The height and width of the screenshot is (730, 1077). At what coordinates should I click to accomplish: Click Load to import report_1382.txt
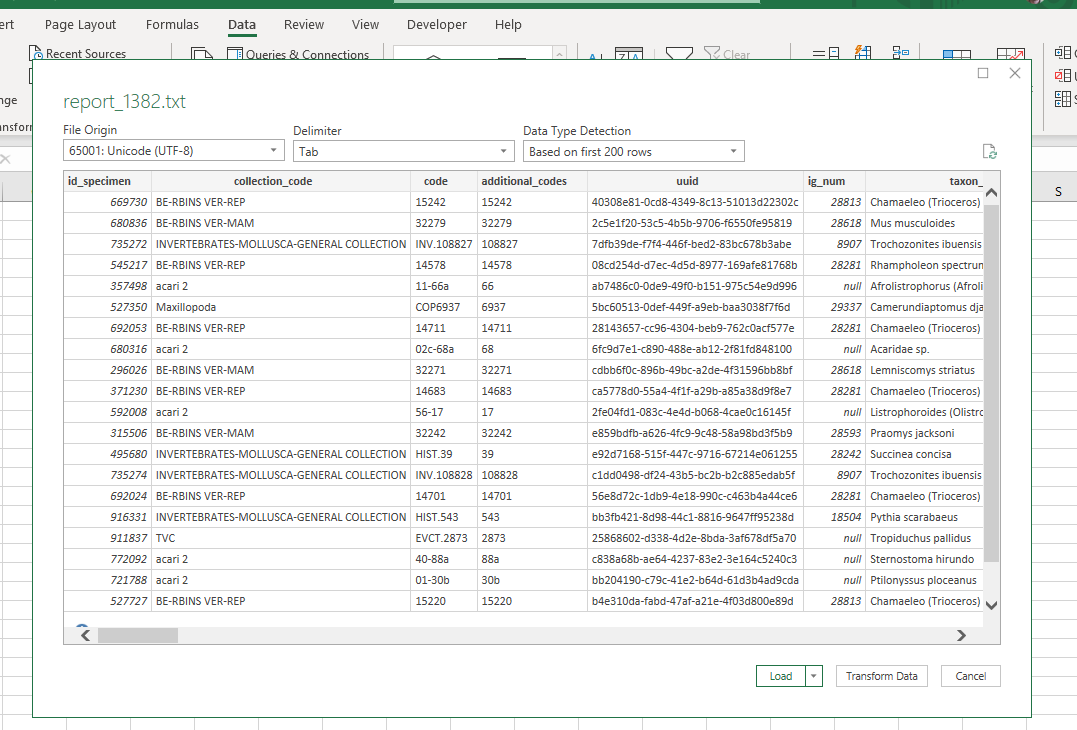point(779,676)
